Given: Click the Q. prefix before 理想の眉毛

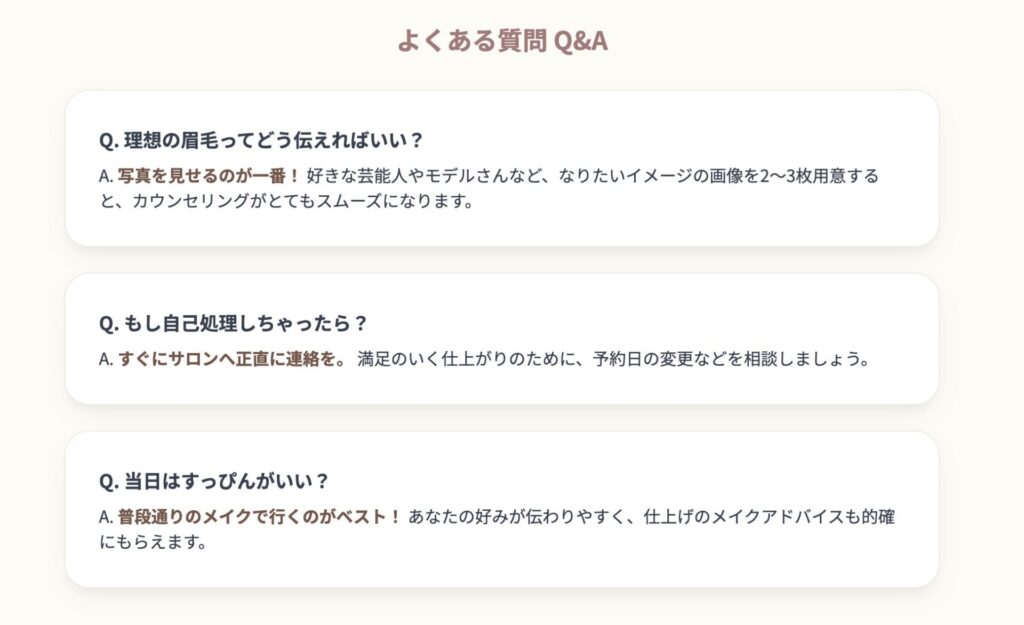Looking at the screenshot, I should [x=109, y=141].
